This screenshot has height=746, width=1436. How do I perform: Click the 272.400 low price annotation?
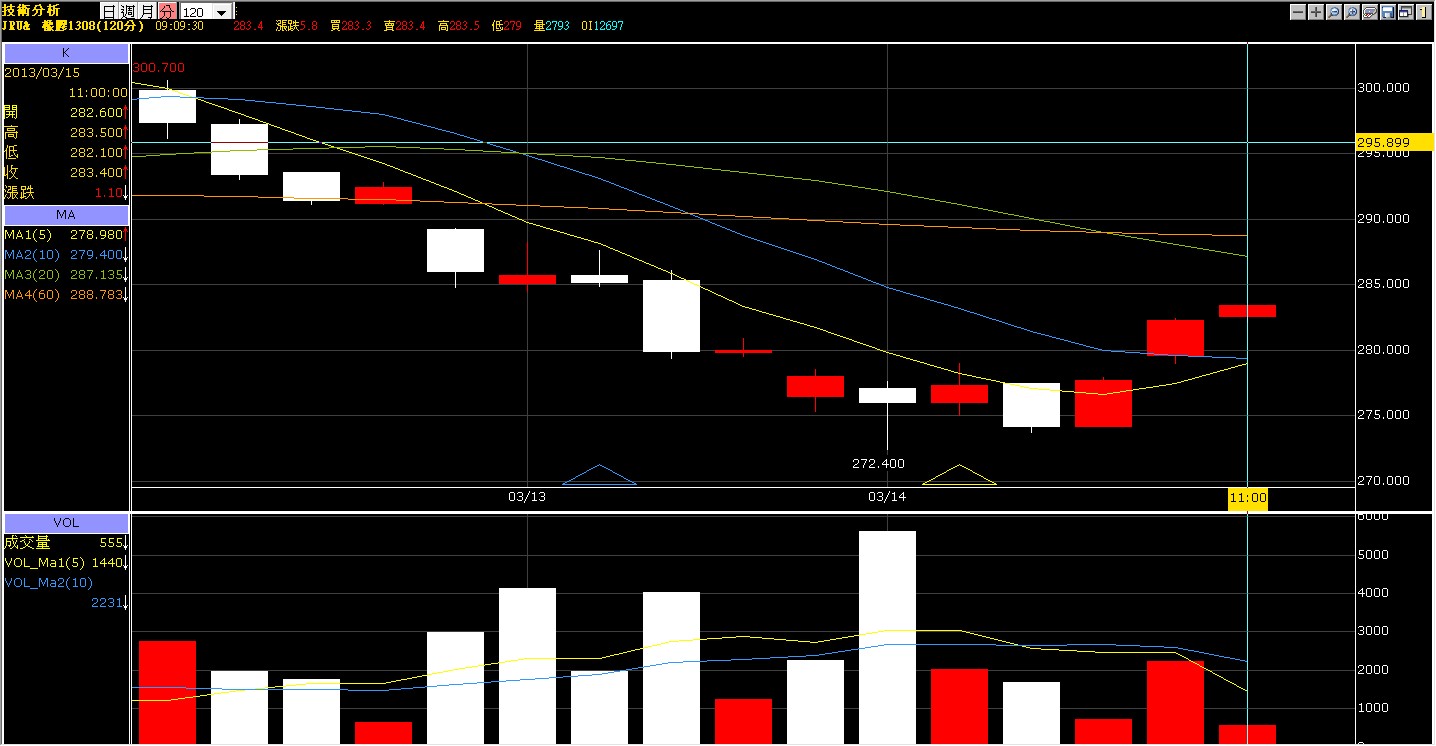point(877,464)
